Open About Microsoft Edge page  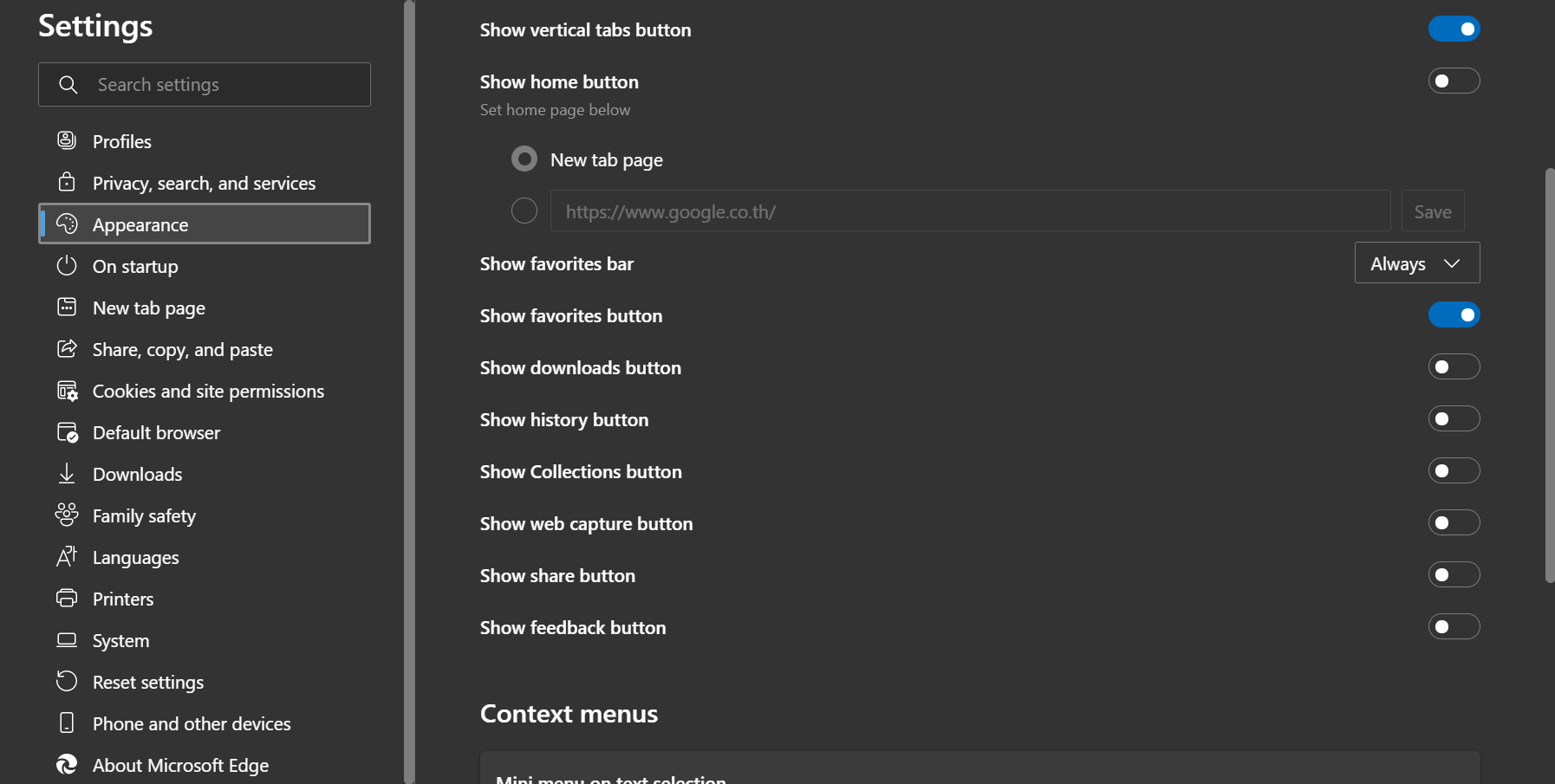(x=205, y=765)
